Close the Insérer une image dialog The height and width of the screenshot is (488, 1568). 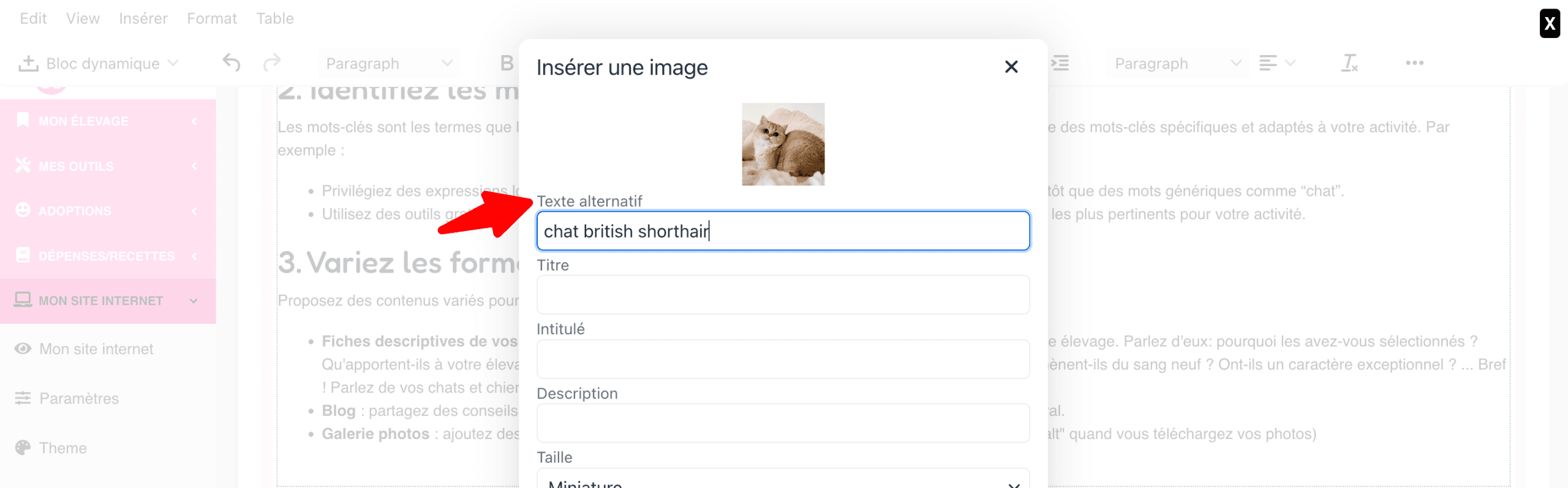1011,67
